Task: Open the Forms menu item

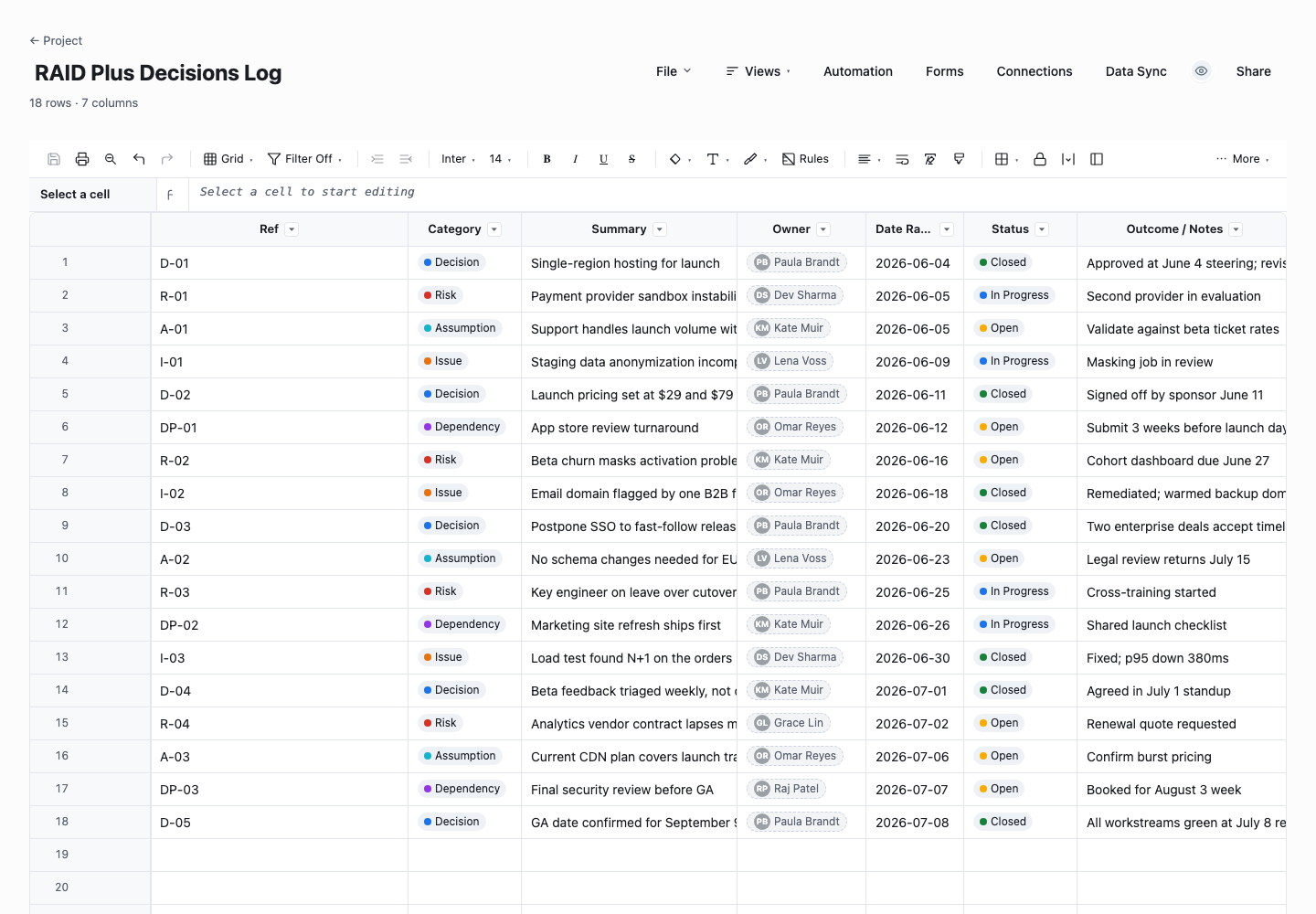Action: 945,71
